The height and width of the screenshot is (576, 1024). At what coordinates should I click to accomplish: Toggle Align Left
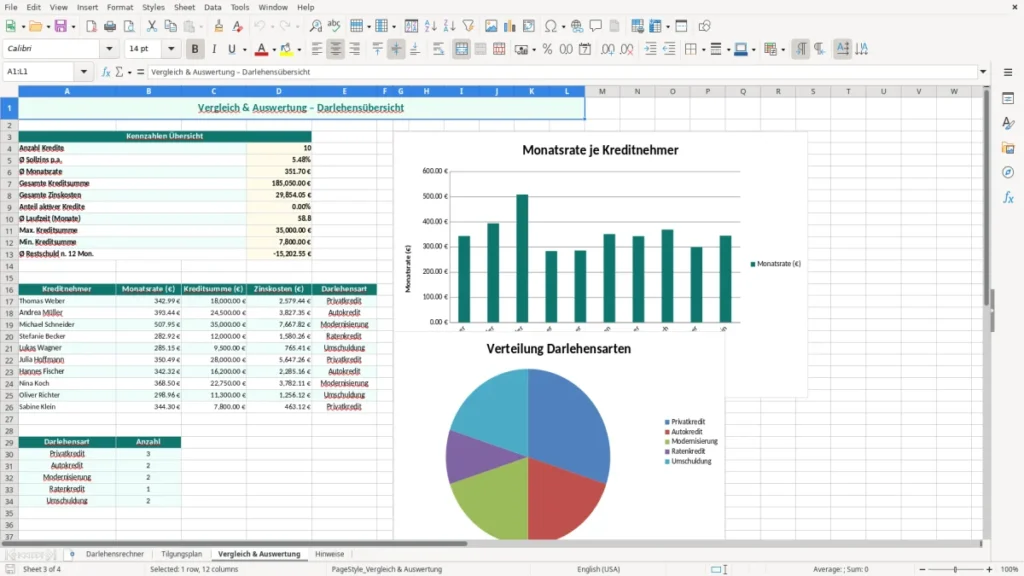(x=317, y=49)
